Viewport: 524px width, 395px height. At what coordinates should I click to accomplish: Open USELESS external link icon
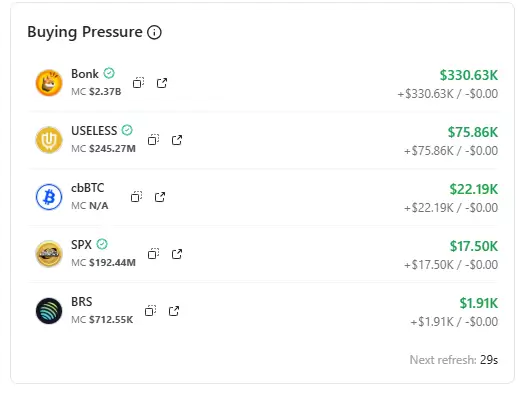pos(177,140)
